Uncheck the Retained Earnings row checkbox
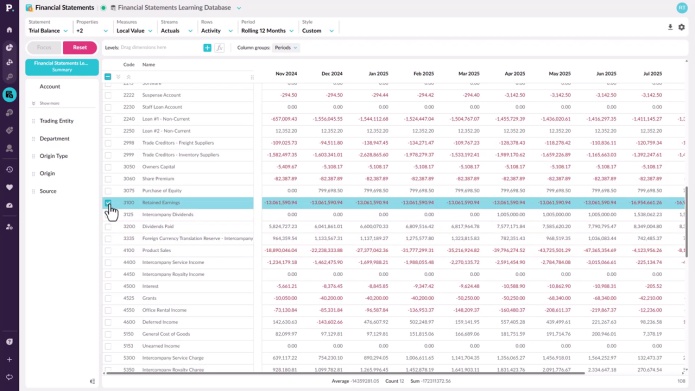 click(108, 203)
